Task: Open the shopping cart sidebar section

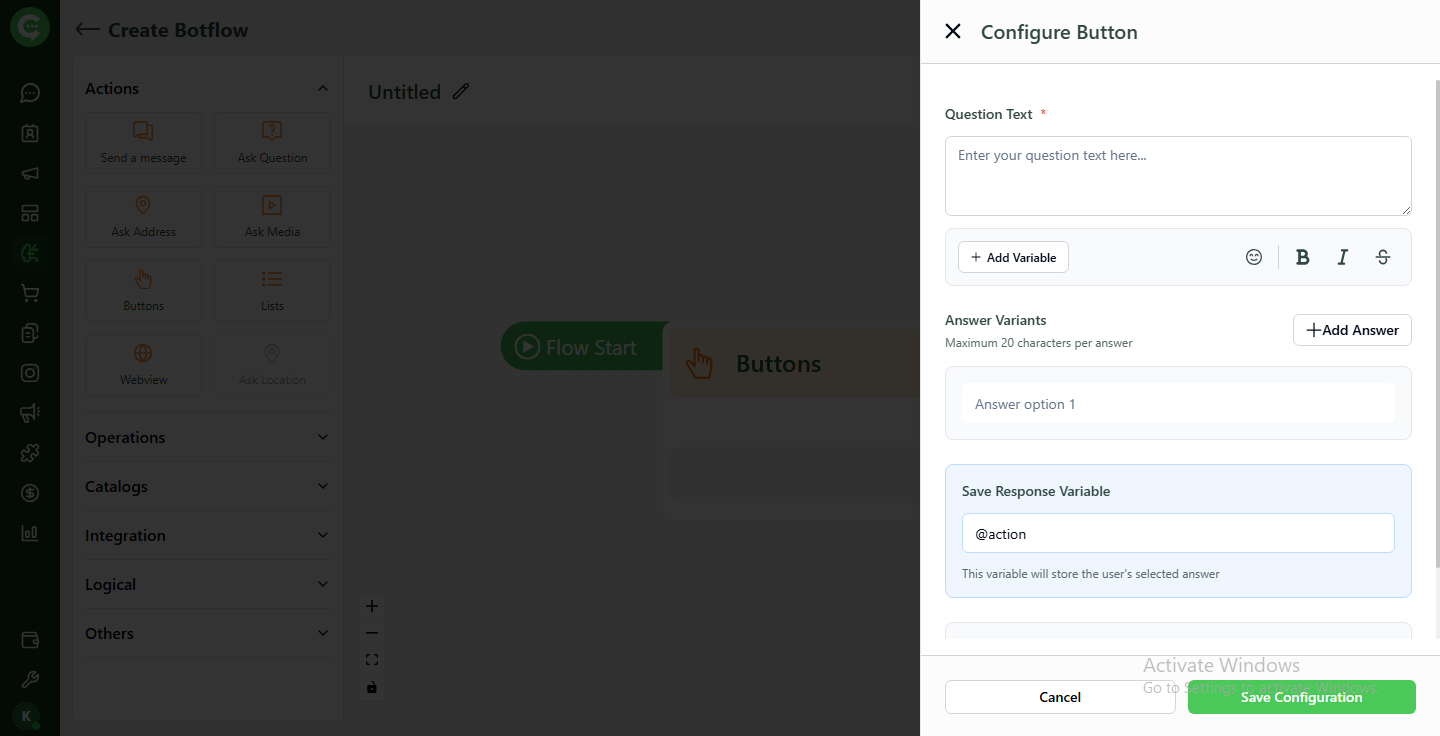Action: pos(29,293)
